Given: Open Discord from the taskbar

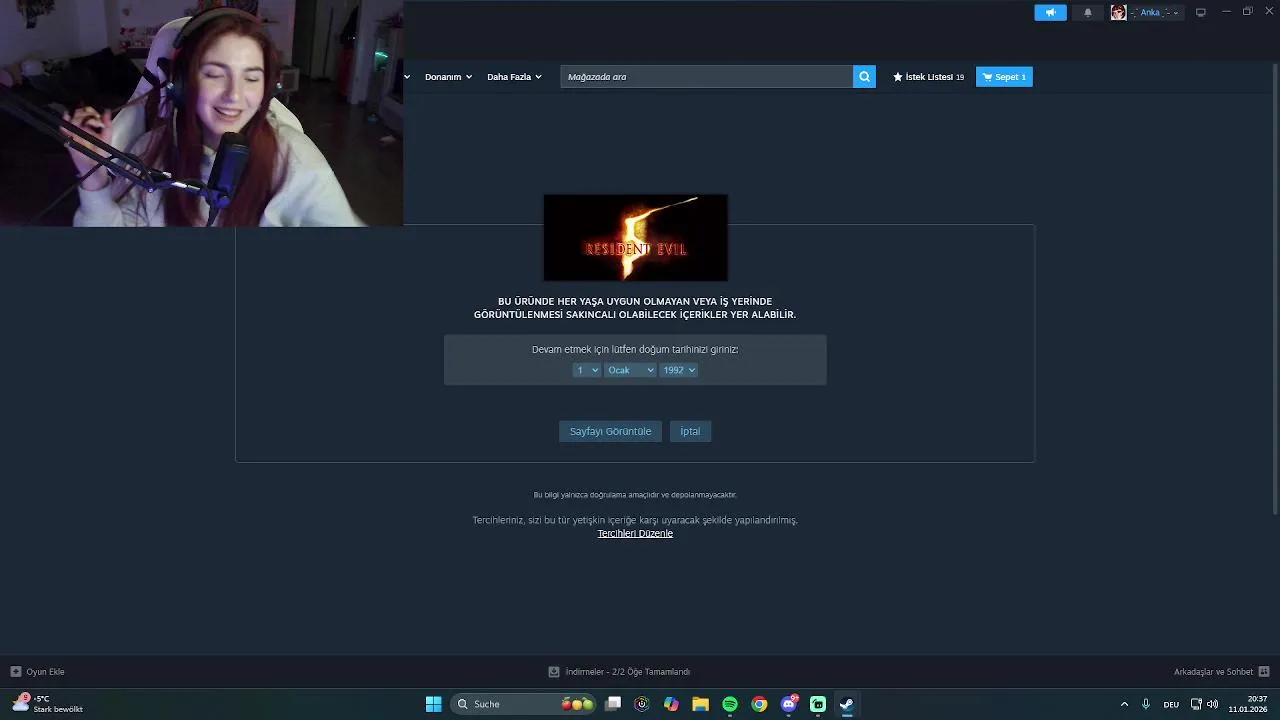Looking at the screenshot, I should click(789, 704).
